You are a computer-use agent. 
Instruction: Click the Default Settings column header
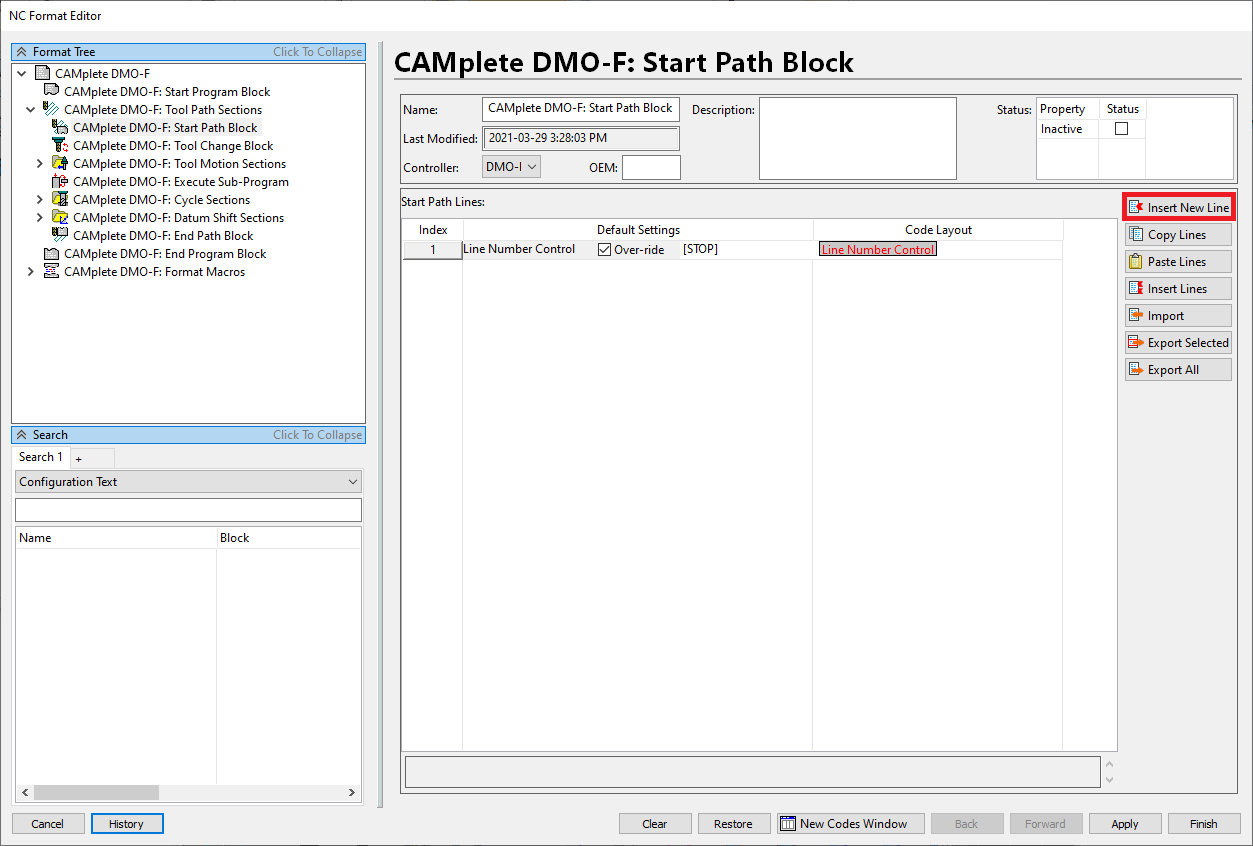click(x=638, y=230)
